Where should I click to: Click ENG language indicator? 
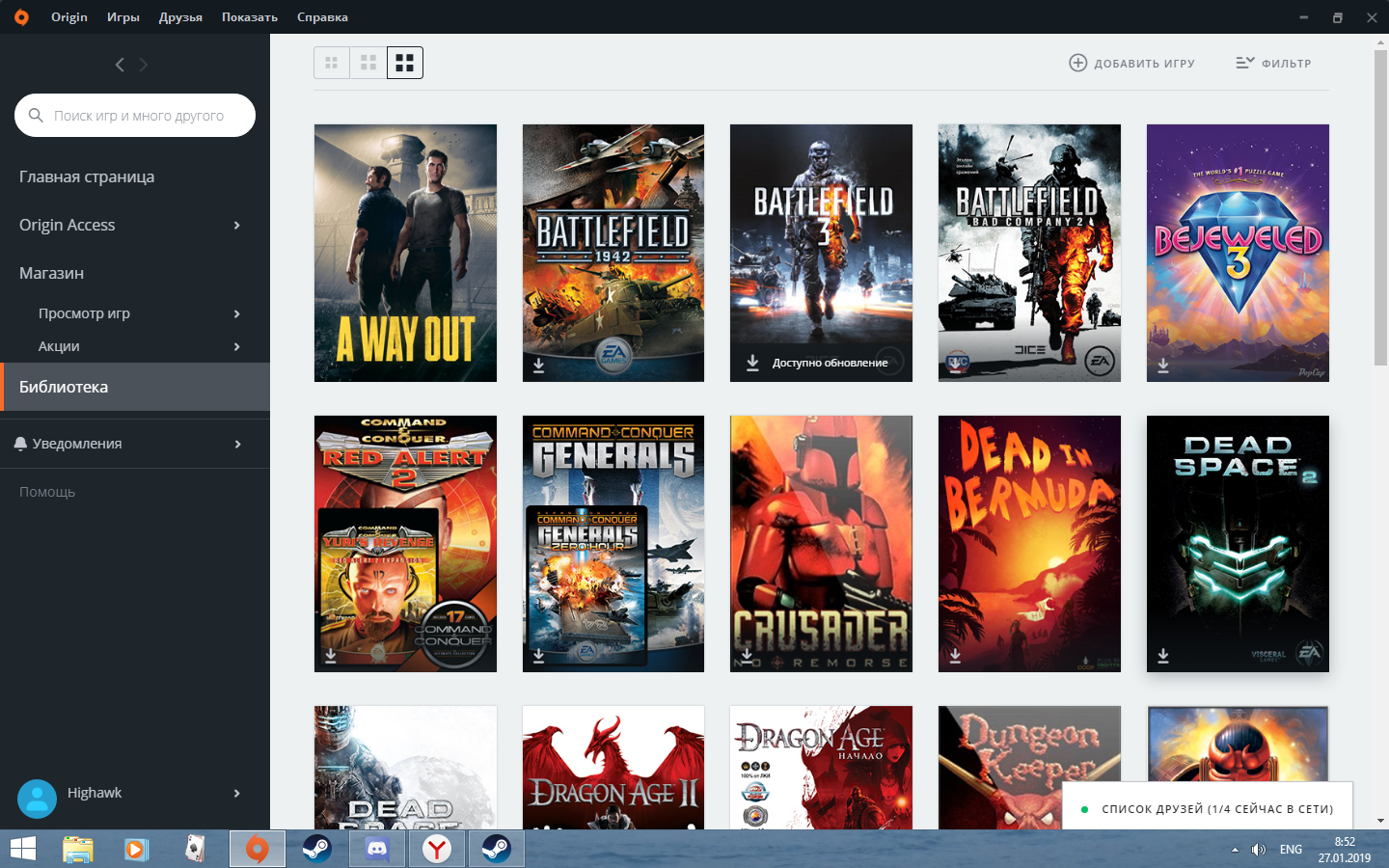(x=1291, y=850)
